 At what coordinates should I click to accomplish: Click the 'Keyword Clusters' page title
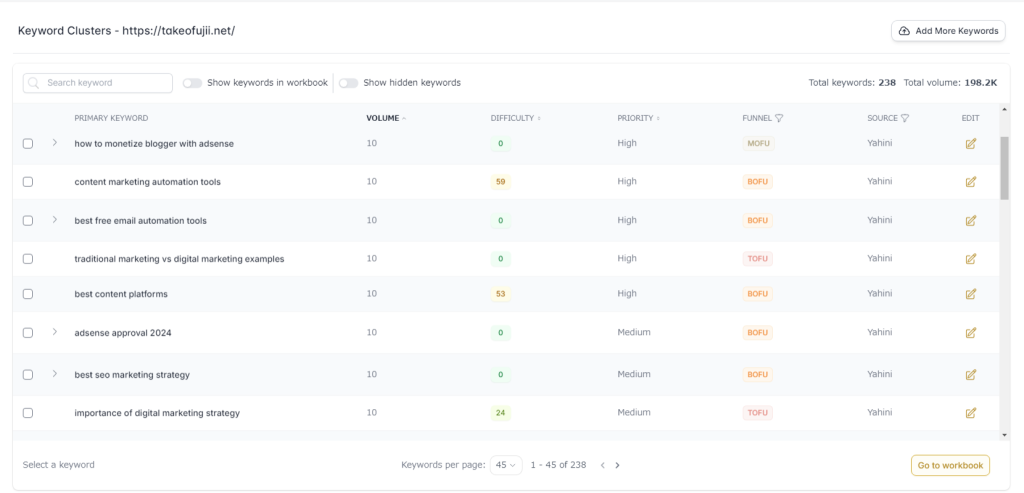pos(126,31)
